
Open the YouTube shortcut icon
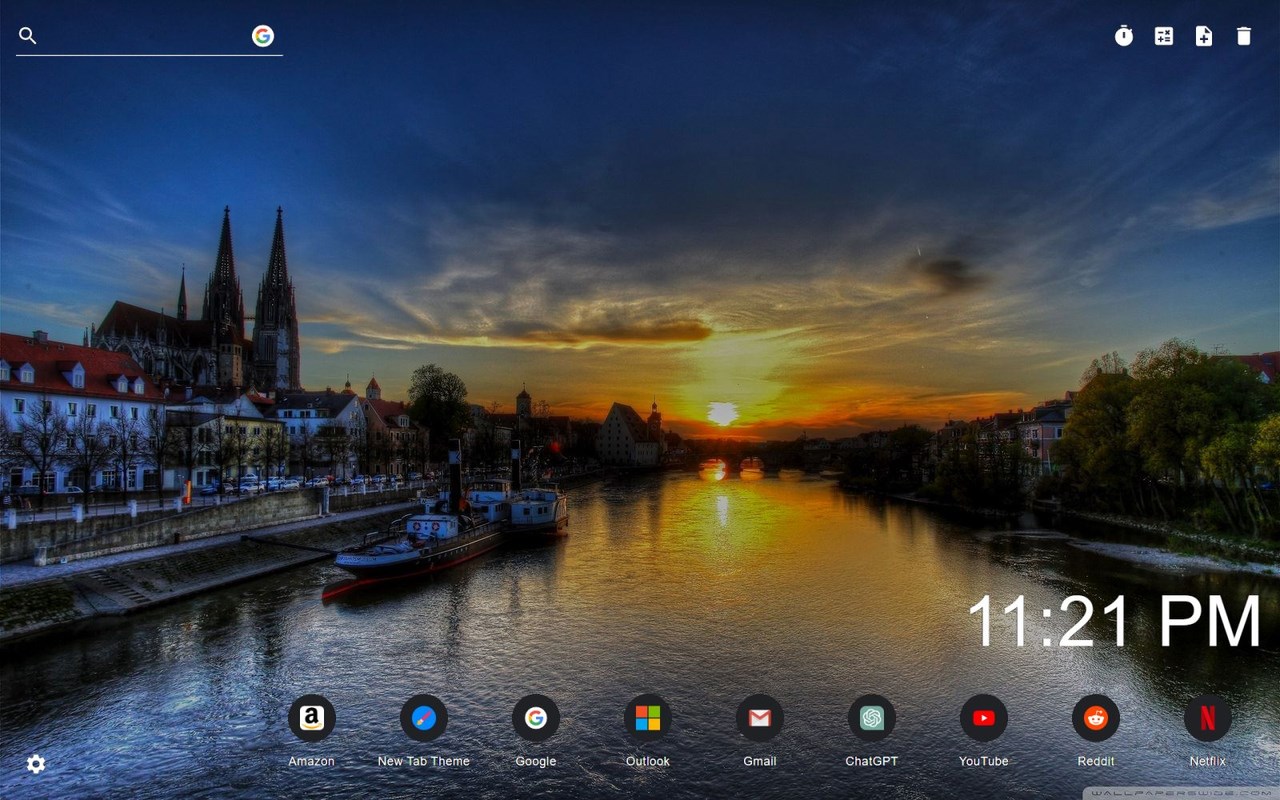[984, 718]
